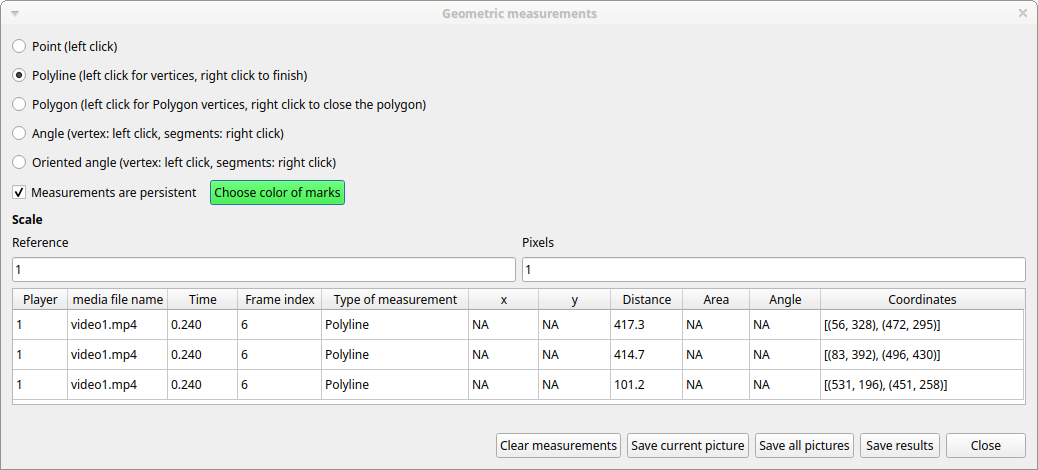
Task: Open the window menu arrow in title bar
Action: click(15, 13)
